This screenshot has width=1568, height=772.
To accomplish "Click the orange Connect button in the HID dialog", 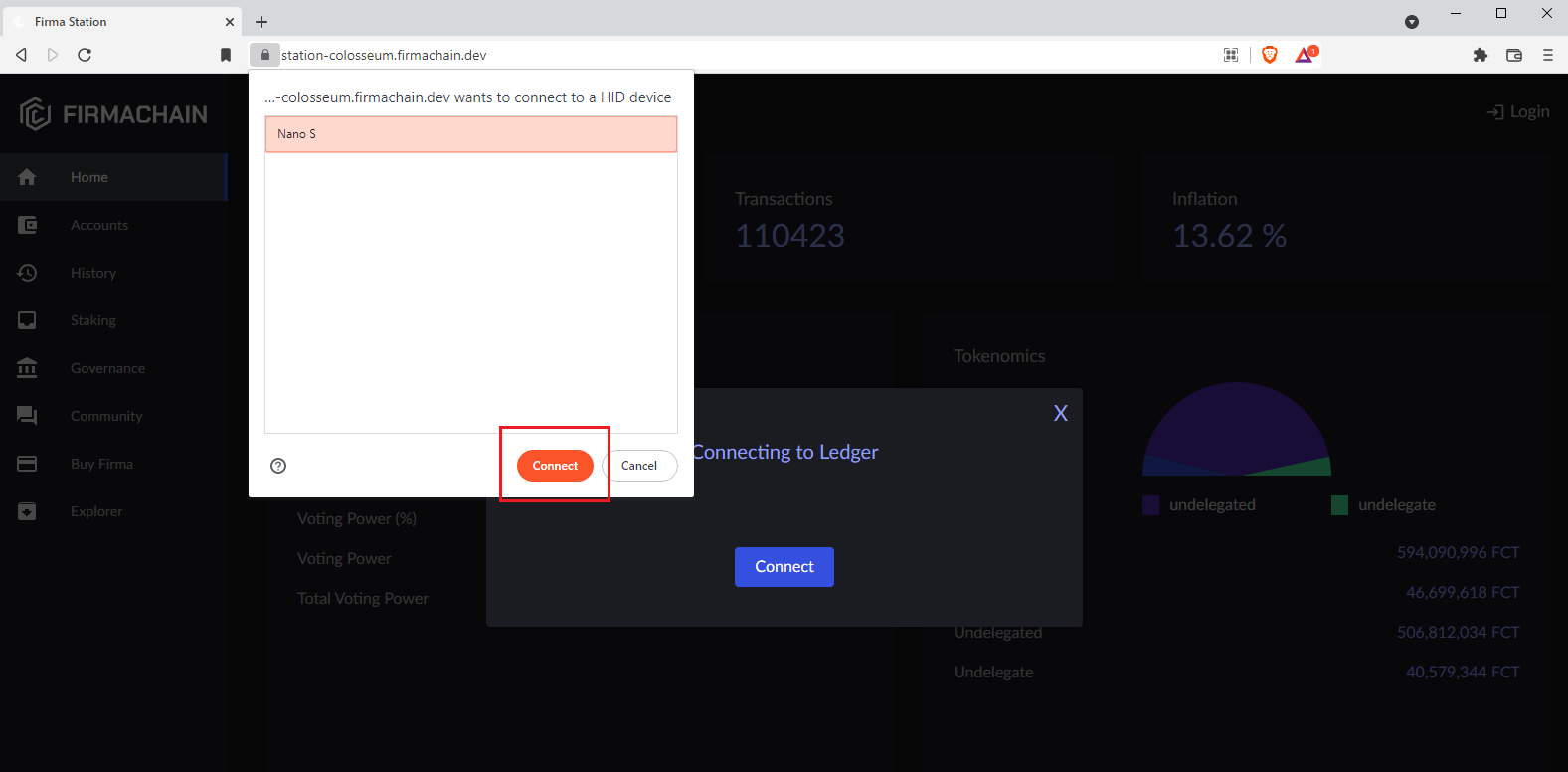I will pyautogui.click(x=555, y=466).
